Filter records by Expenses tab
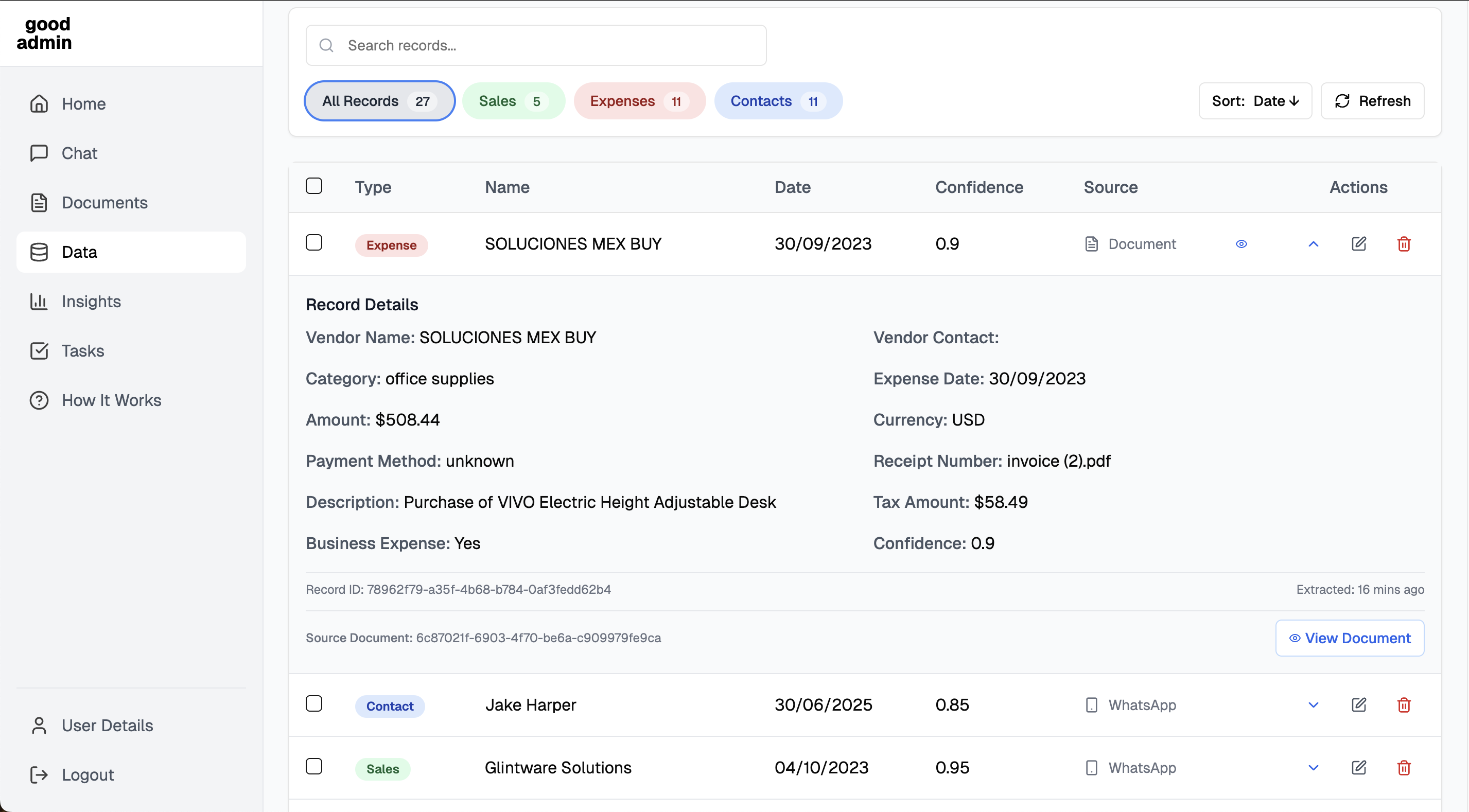 639,101
